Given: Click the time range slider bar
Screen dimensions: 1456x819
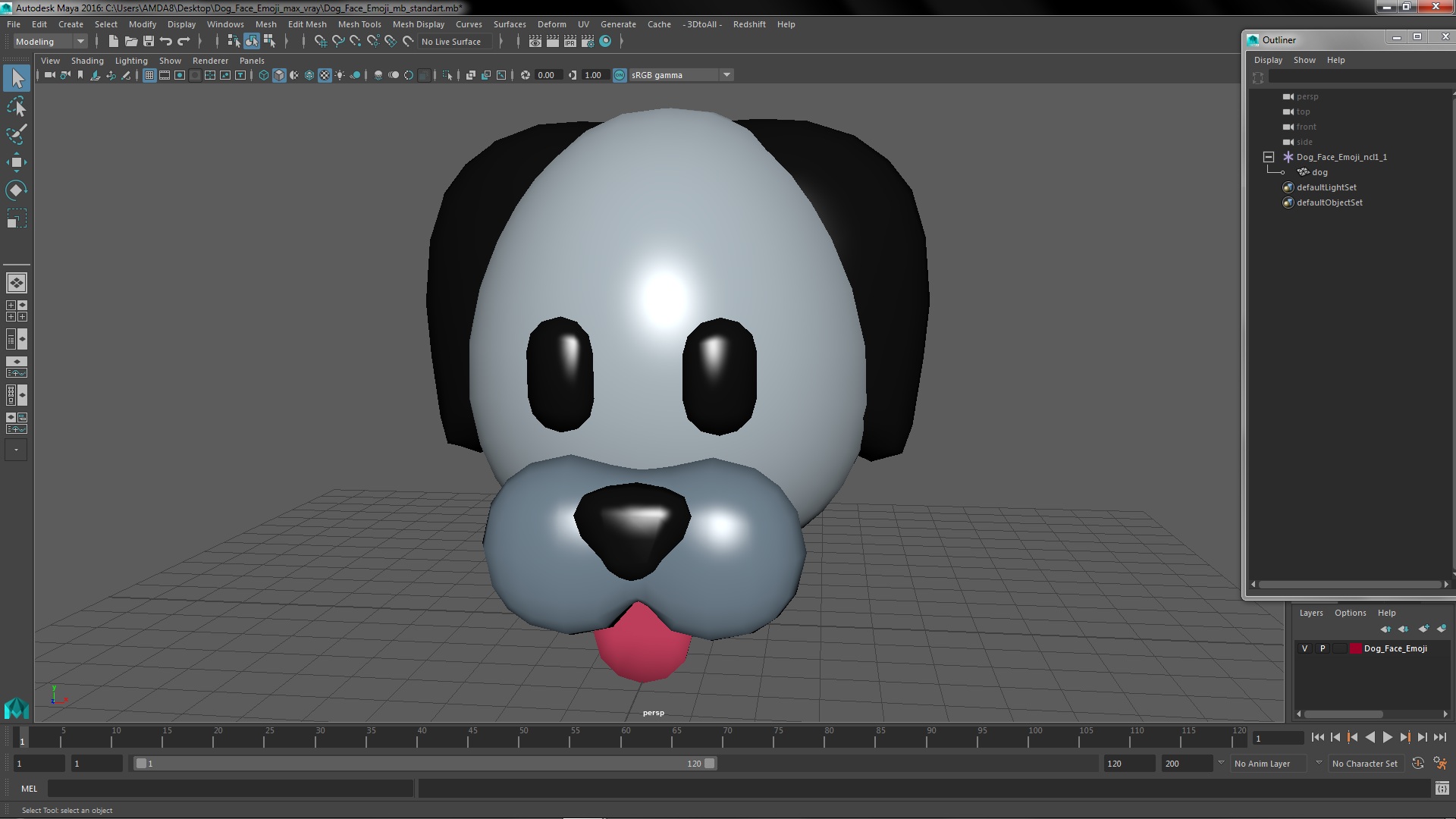Looking at the screenshot, I should pyautogui.click(x=425, y=764).
